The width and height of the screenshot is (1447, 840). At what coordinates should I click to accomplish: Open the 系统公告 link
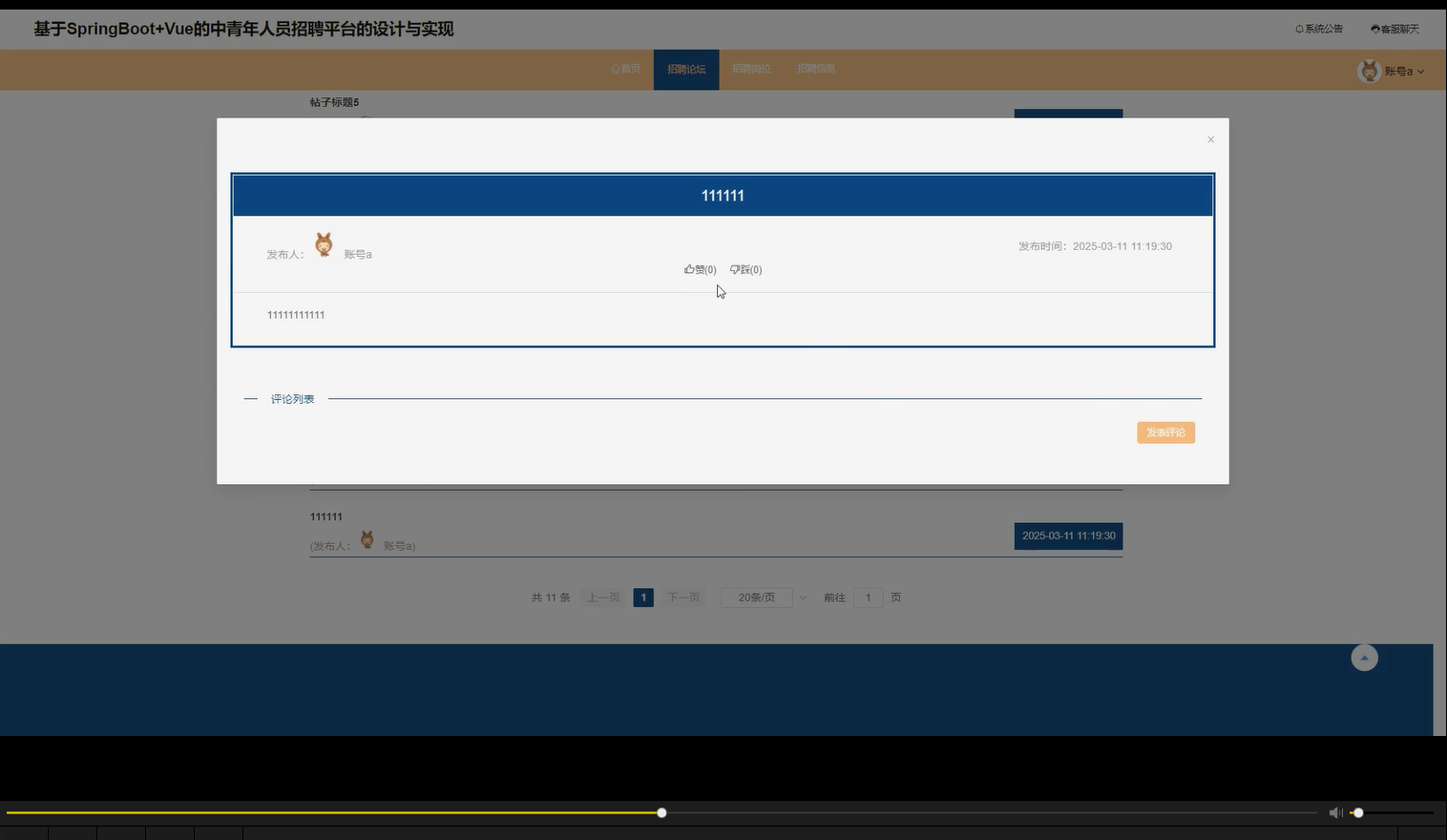click(1318, 29)
